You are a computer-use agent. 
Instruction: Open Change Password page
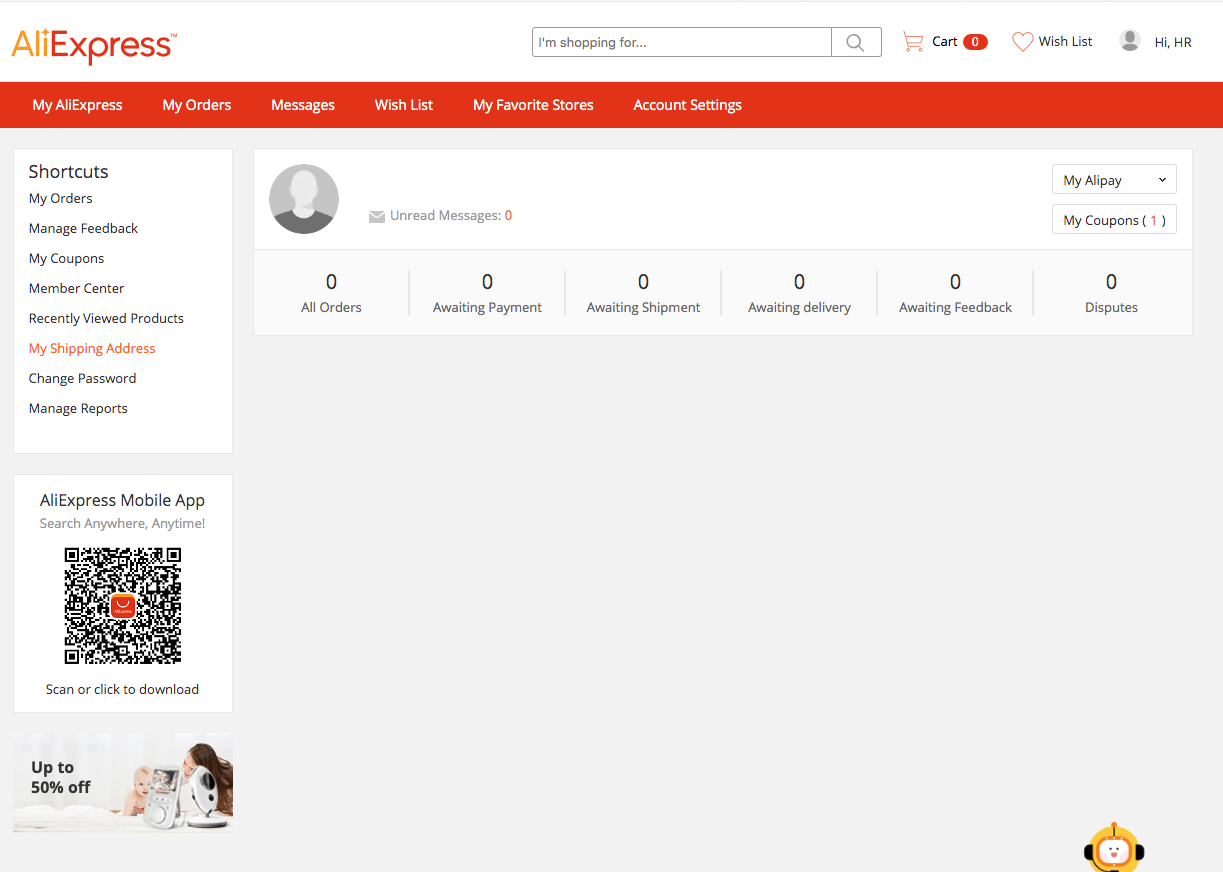[82, 378]
